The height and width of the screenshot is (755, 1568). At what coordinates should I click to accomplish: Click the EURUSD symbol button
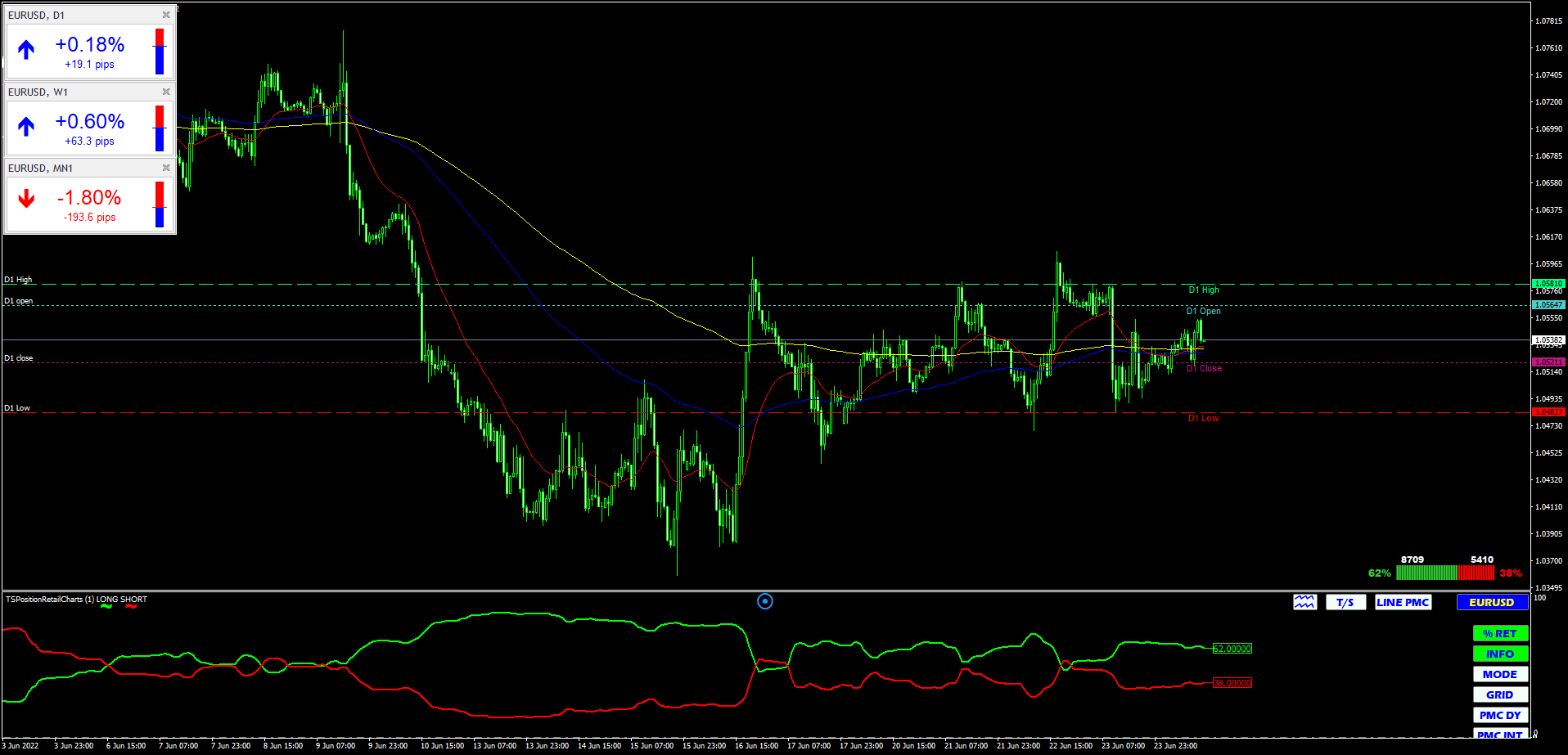pos(1492,602)
